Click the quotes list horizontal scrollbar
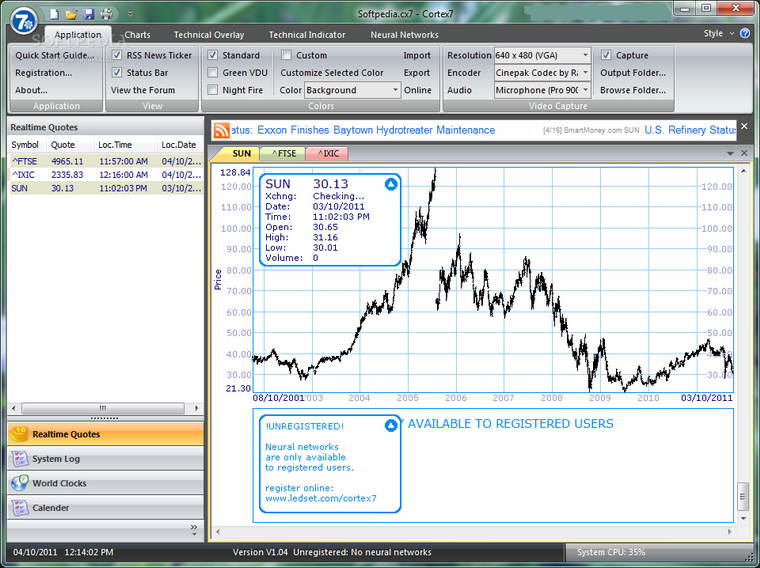Viewport: 760px width, 568px height. [x=103, y=408]
